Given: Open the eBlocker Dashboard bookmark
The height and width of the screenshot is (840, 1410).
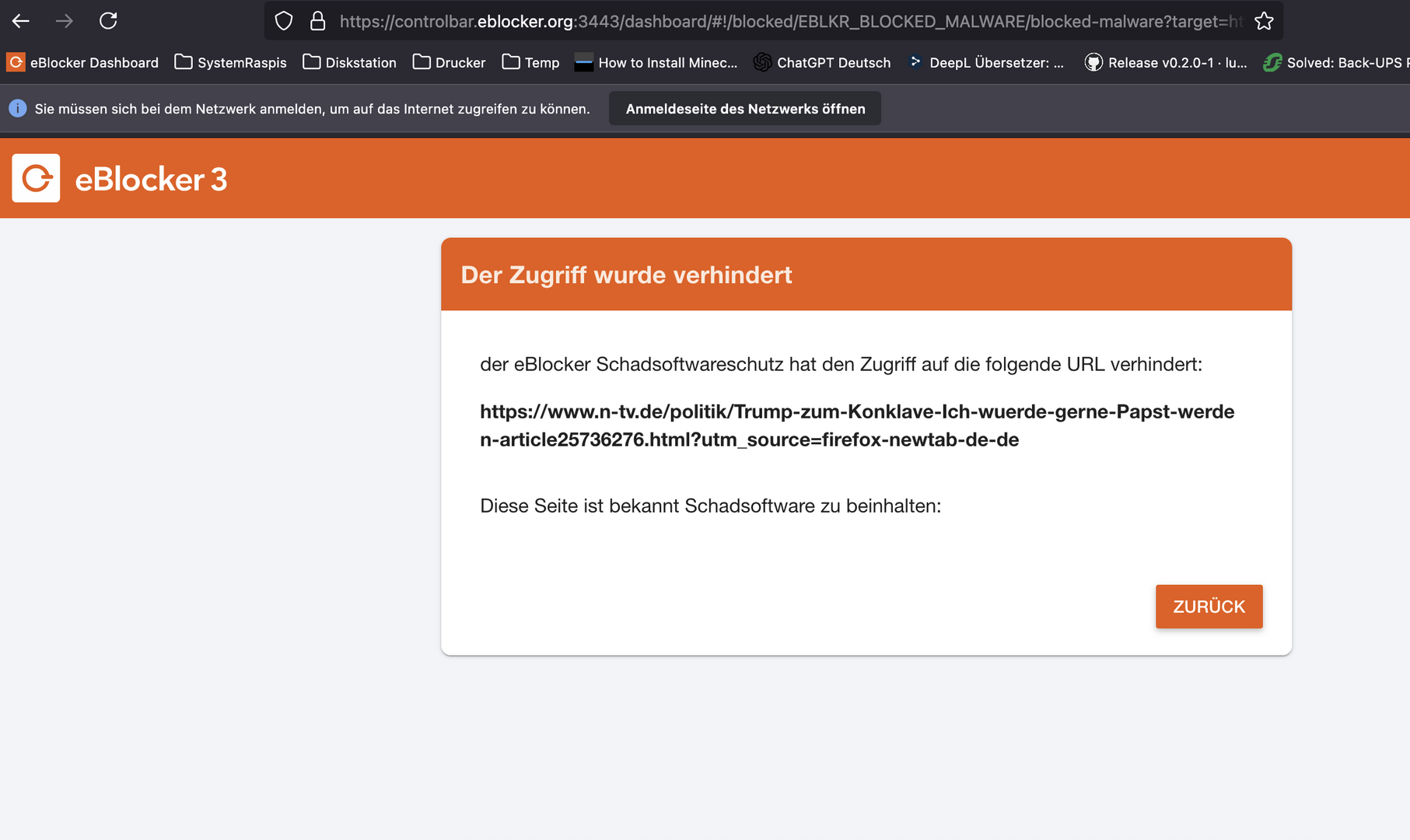Looking at the screenshot, I should point(82,62).
